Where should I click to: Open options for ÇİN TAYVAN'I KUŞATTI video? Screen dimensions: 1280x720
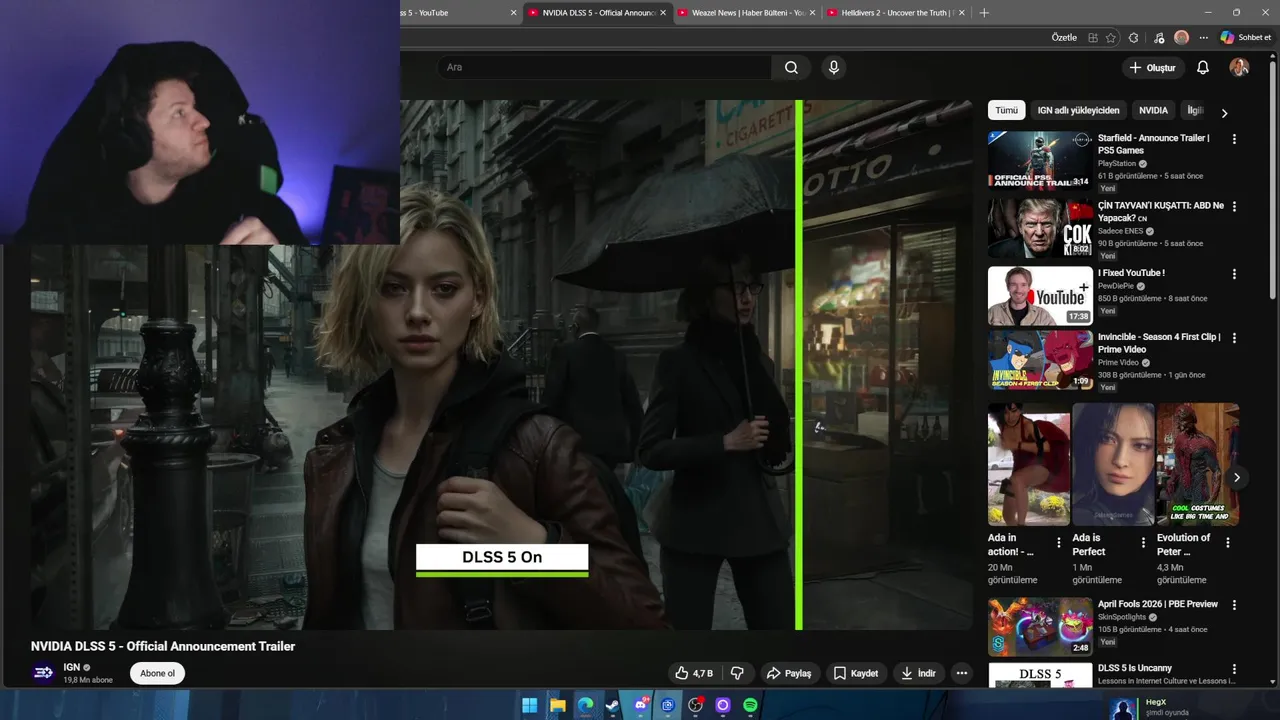(1234, 206)
